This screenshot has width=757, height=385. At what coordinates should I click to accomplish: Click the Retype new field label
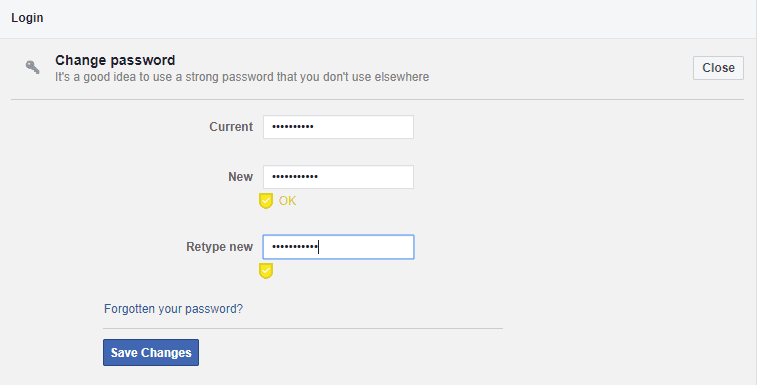point(219,247)
